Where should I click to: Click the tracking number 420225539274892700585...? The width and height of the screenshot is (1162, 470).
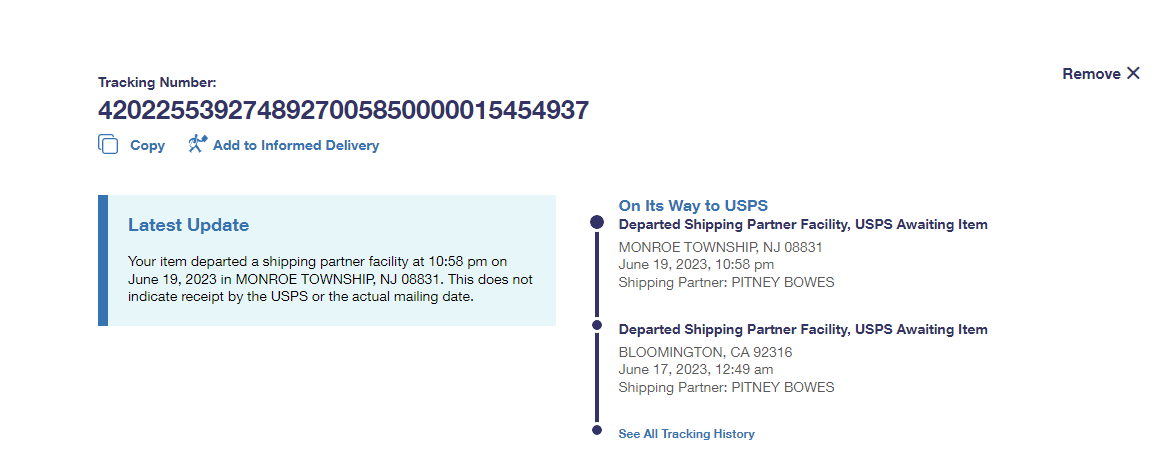(x=343, y=110)
